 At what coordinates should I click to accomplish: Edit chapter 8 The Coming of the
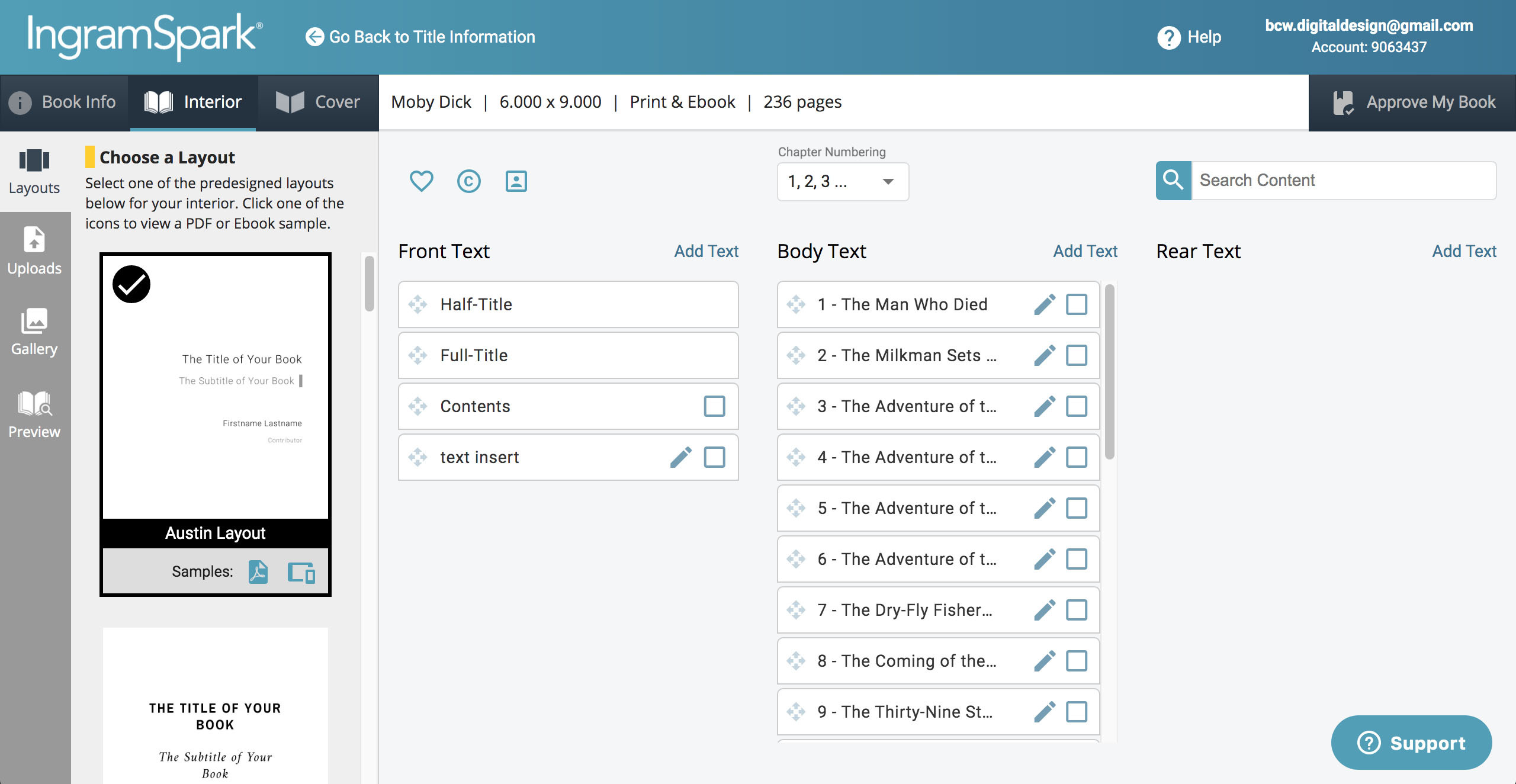click(1045, 661)
